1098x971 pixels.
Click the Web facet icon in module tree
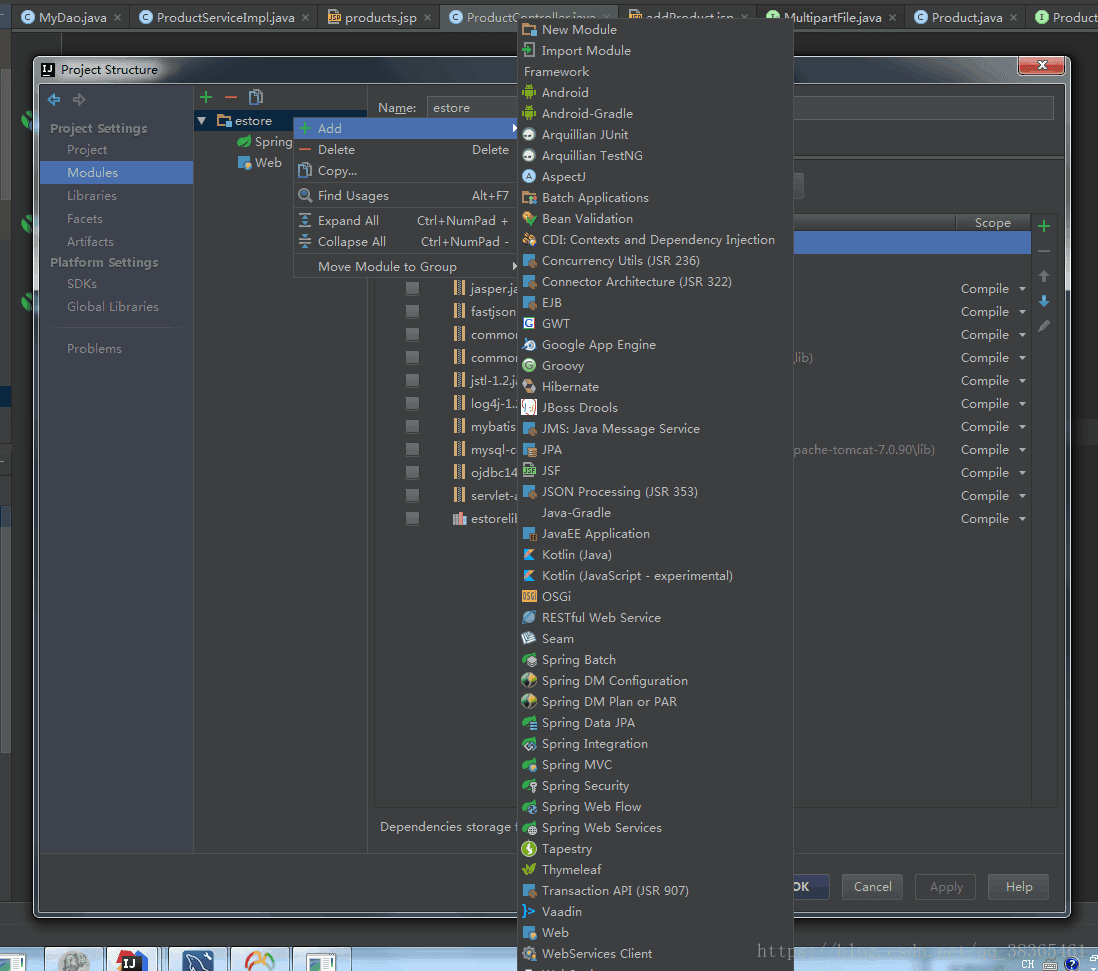click(244, 162)
